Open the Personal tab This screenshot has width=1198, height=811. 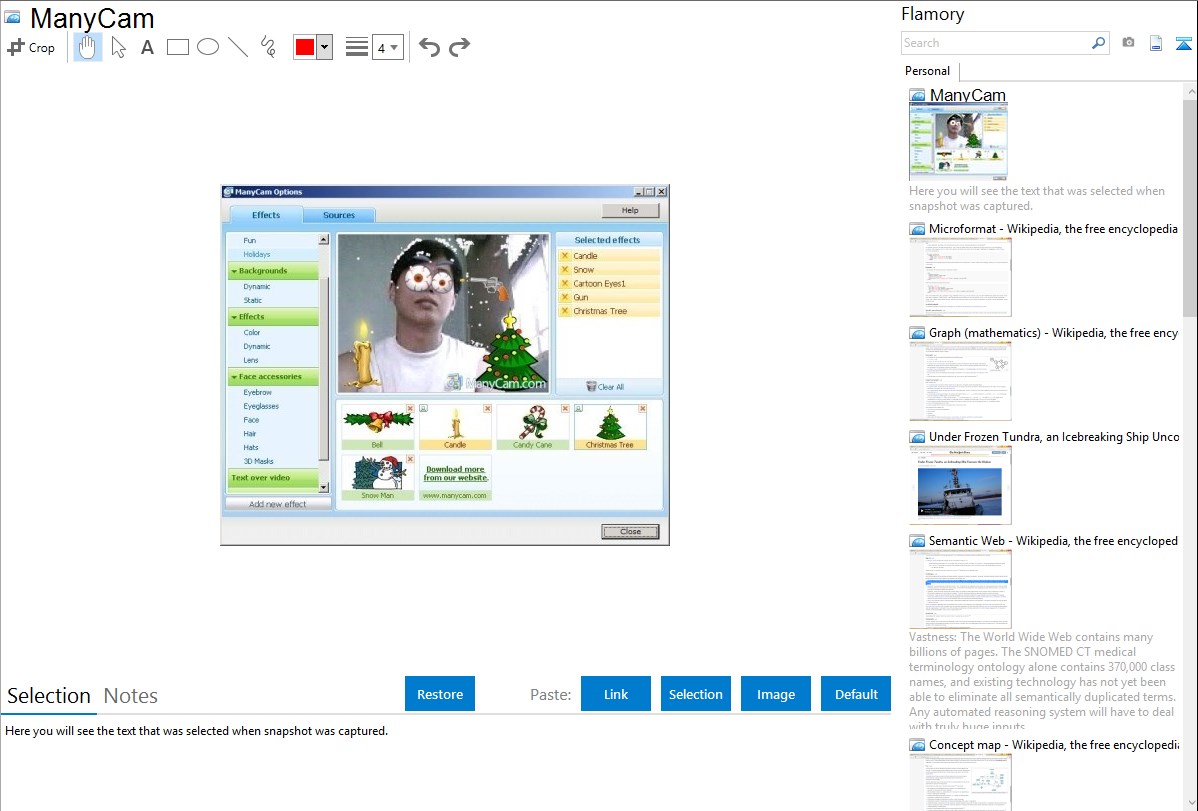tap(927, 71)
